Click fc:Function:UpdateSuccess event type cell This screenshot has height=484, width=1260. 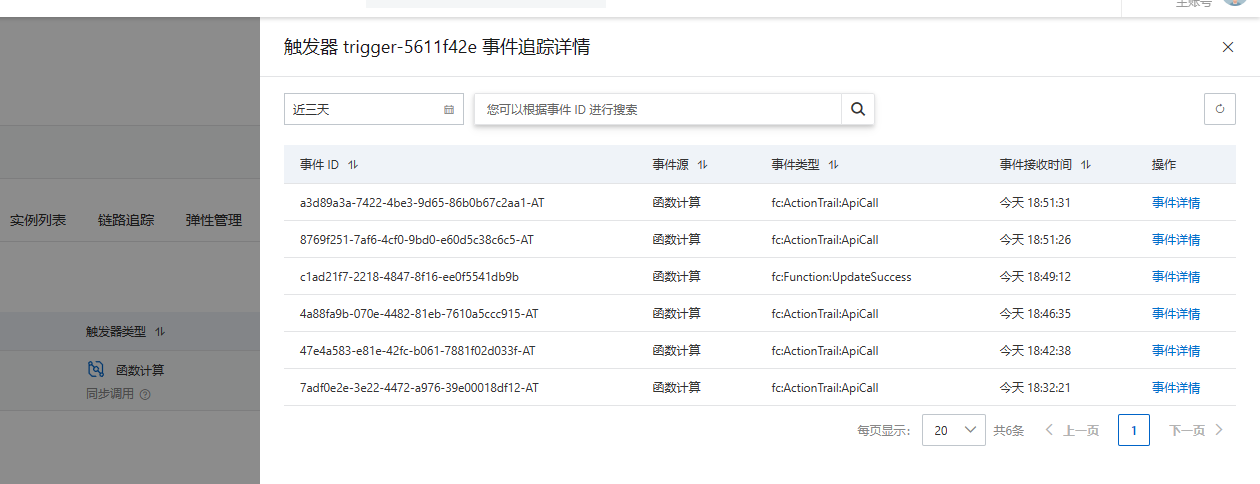841,276
